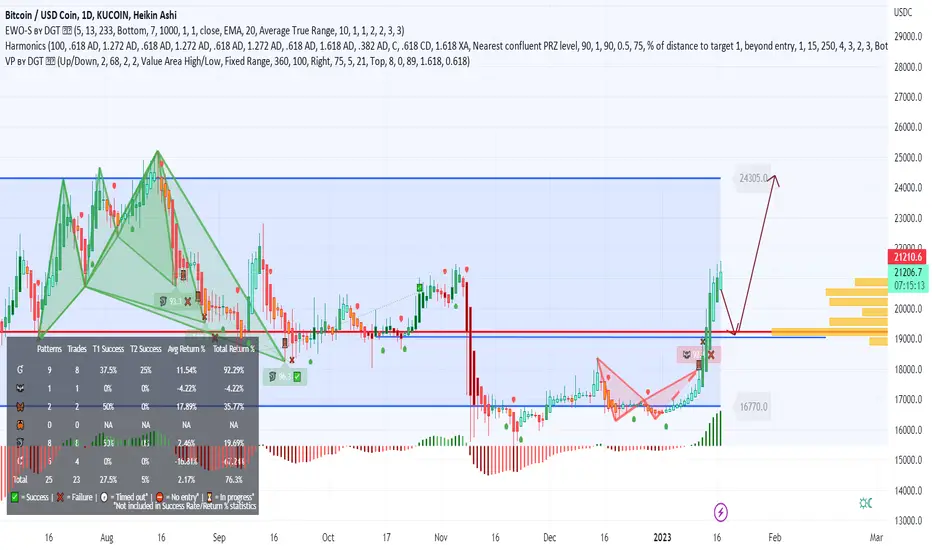This screenshot has height=550, width=932.
Task: Click the Total row label in stats table
Action: 20,479
